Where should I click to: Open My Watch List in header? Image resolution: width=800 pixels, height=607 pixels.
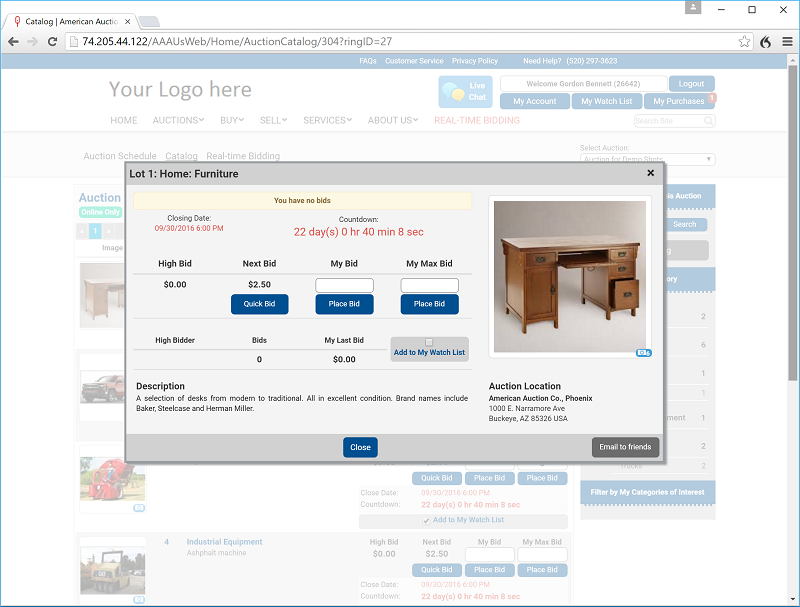coord(607,101)
